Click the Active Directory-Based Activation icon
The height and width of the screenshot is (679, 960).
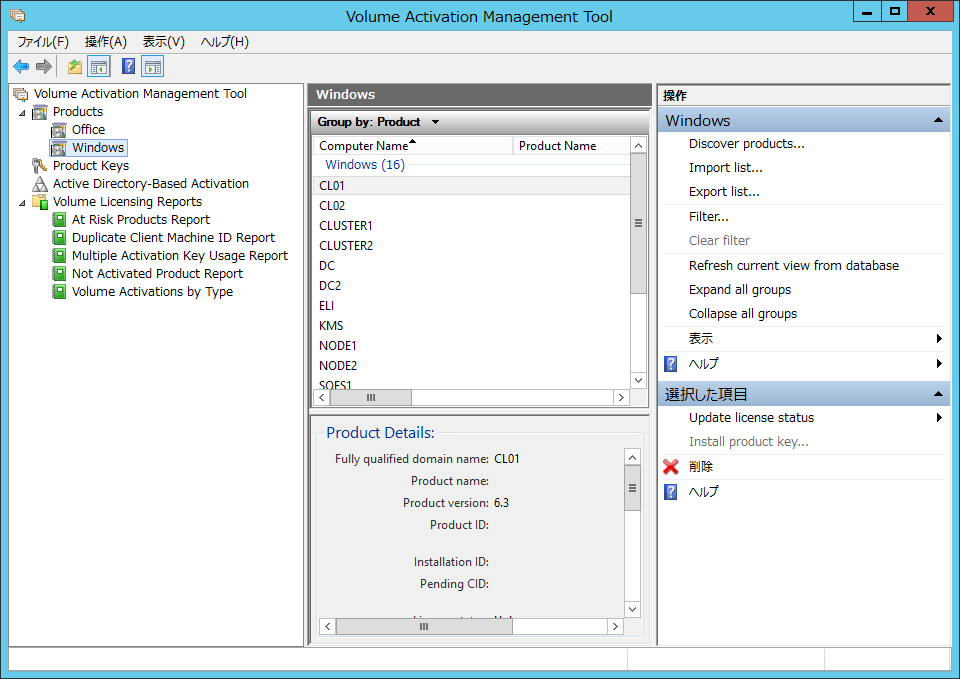point(40,184)
